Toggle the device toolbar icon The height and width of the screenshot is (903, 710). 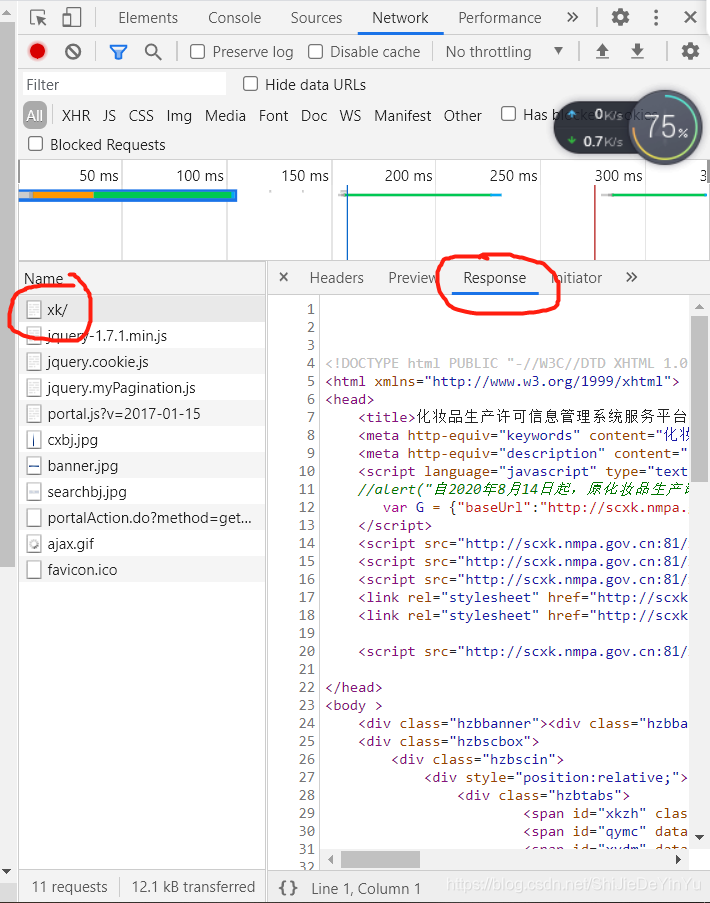[x=71, y=17]
